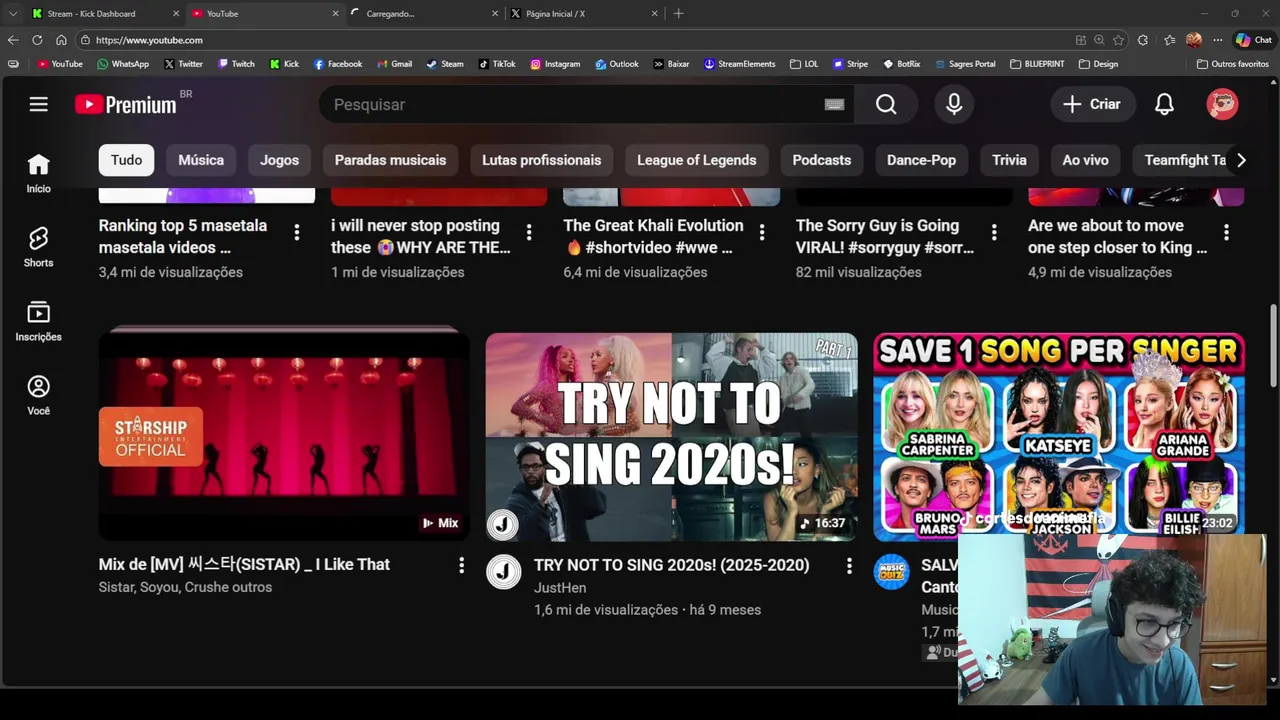Open Inscrições in the sidebar
The height and width of the screenshot is (720, 1280).
click(x=38, y=321)
